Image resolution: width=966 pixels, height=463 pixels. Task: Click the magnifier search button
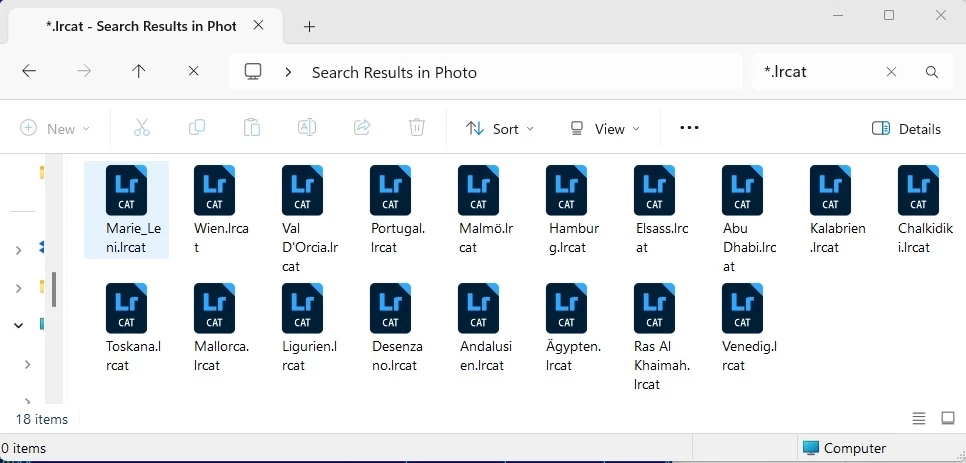[932, 72]
